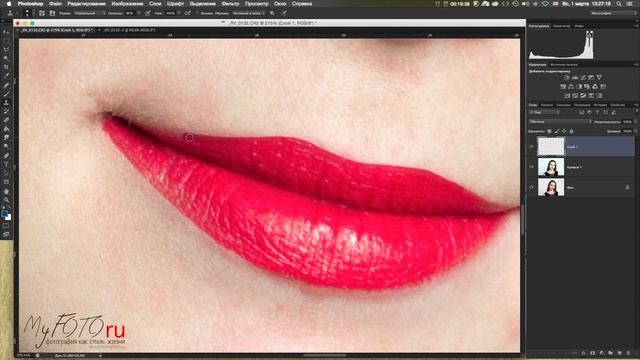Open the Clone Source panel icon in options bar
Image resolution: width=640 pixels, height=360 pixels.
[x=52, y=13]
